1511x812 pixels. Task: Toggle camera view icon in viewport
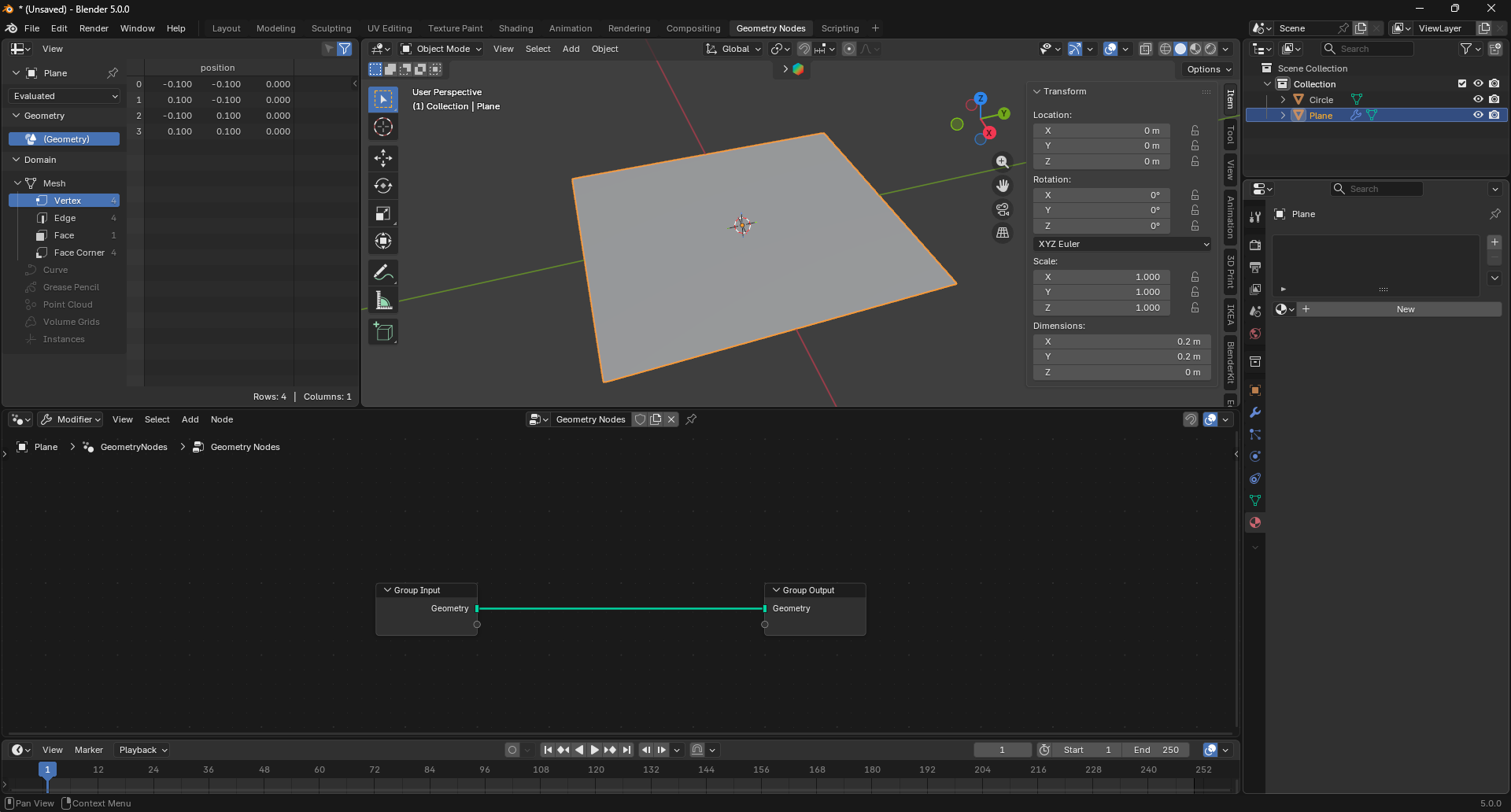coord(1003,209)
